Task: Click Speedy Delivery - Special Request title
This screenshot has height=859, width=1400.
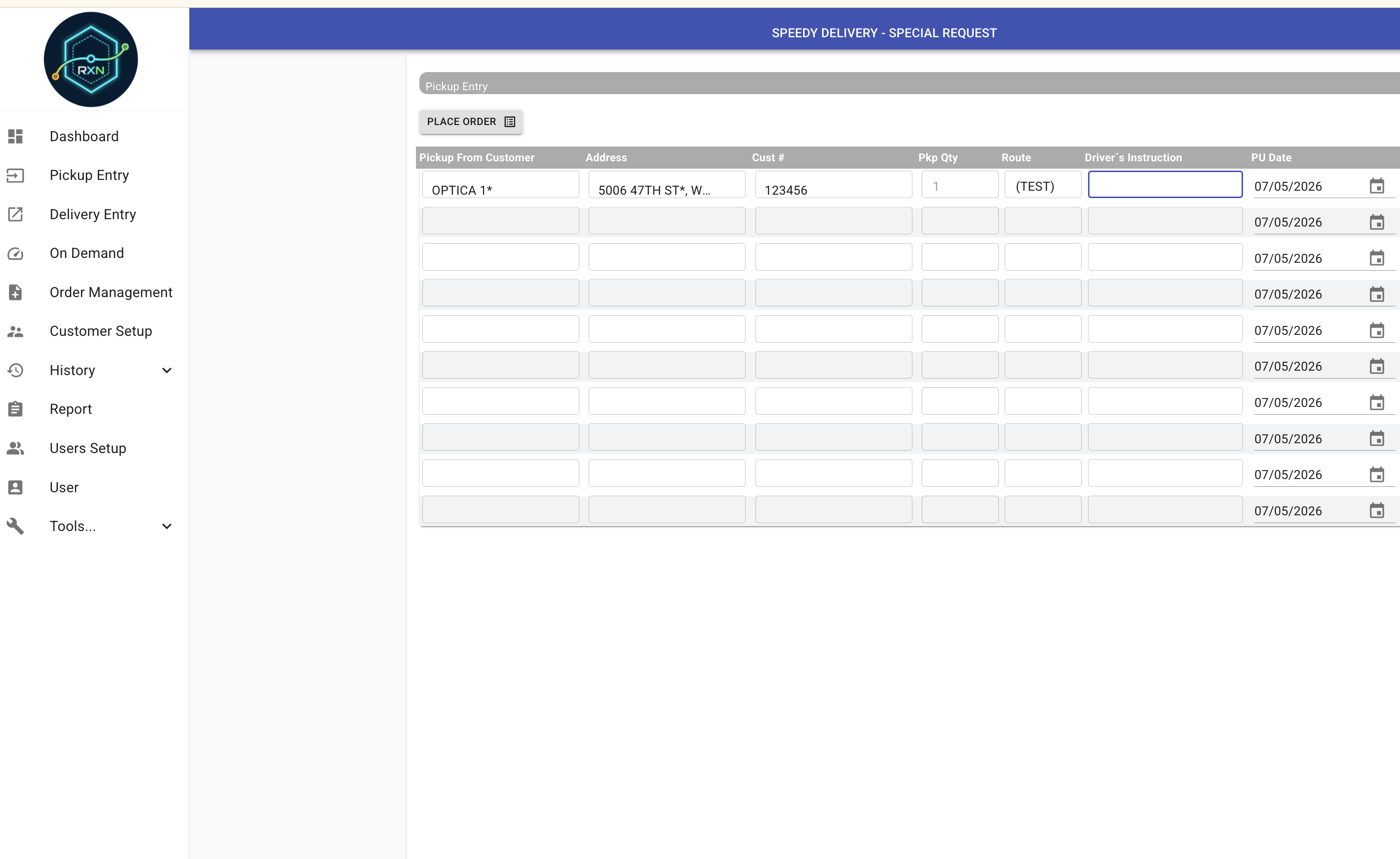Action: pos(884,33)
